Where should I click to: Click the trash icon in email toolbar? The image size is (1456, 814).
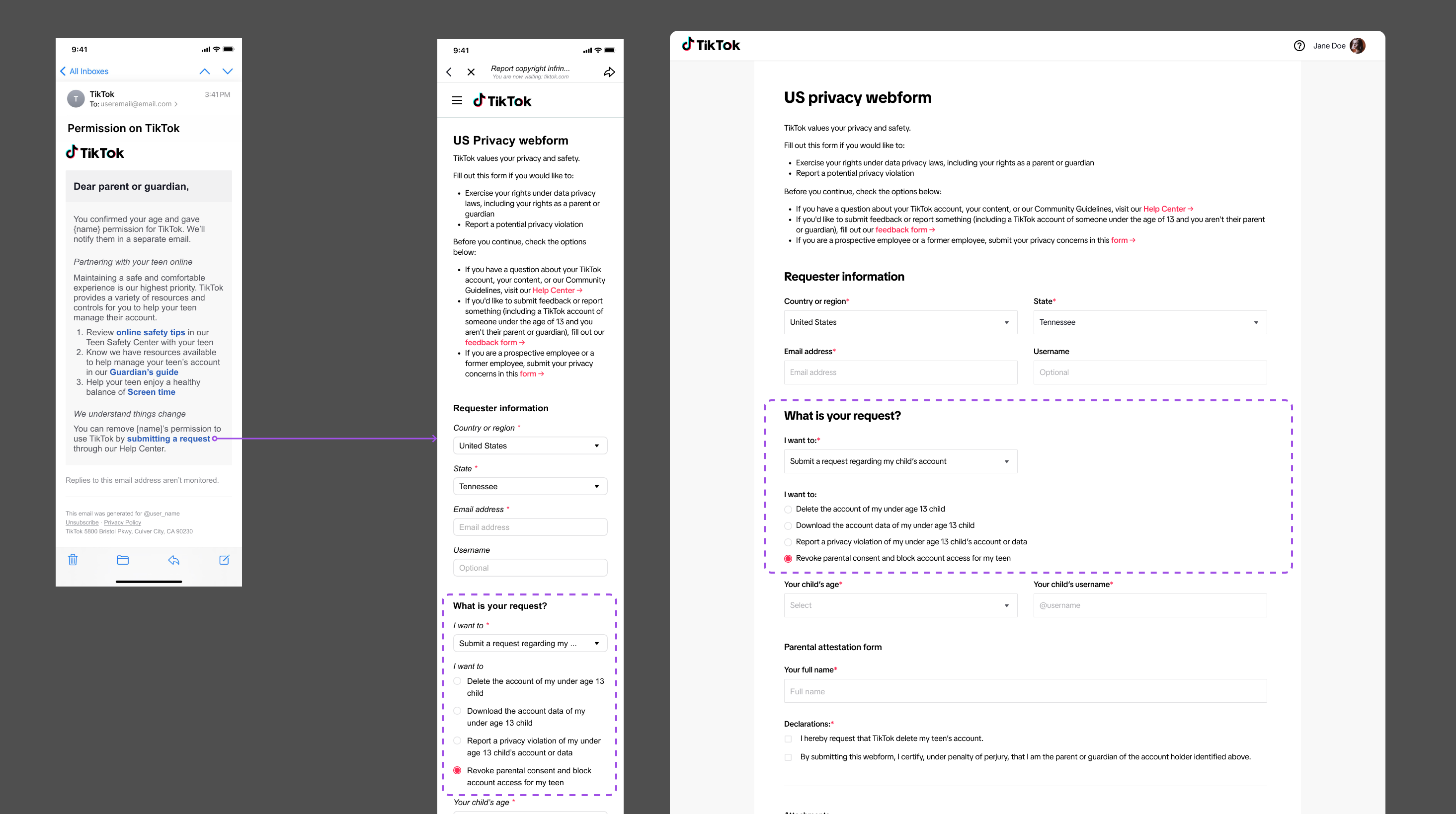click(x=73, y=560)
